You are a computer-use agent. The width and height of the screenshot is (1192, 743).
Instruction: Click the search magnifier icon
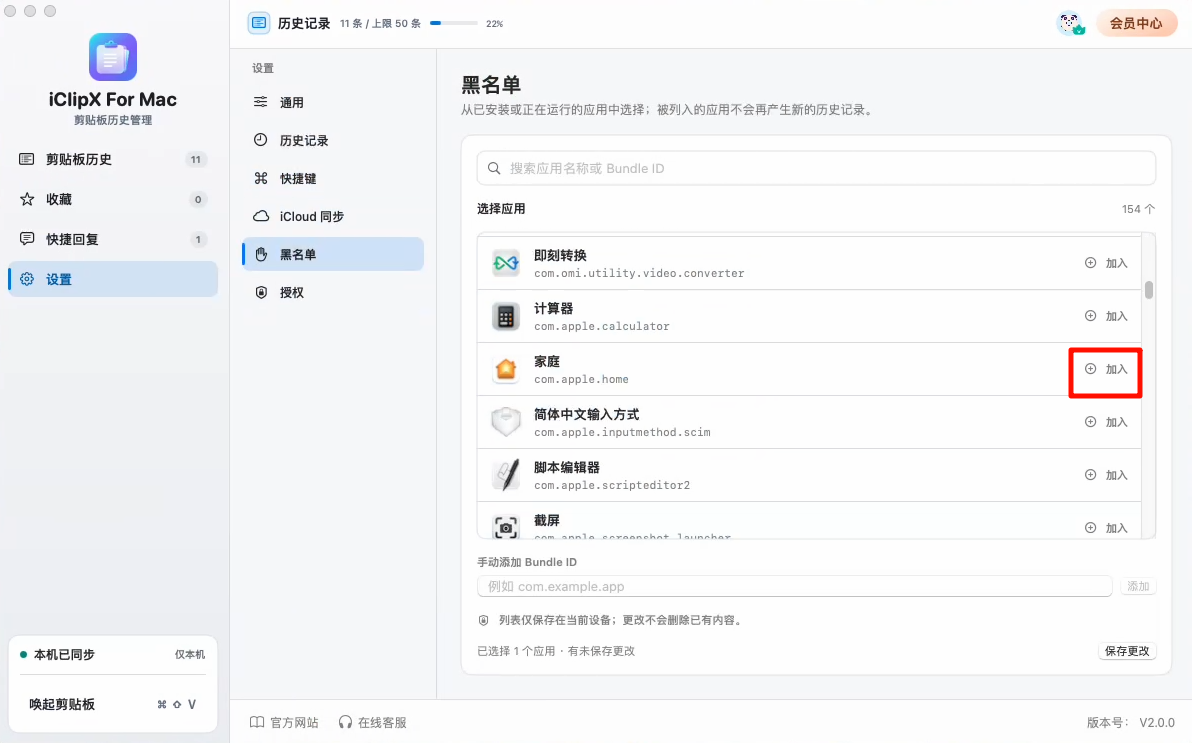(x=494, y=168)
